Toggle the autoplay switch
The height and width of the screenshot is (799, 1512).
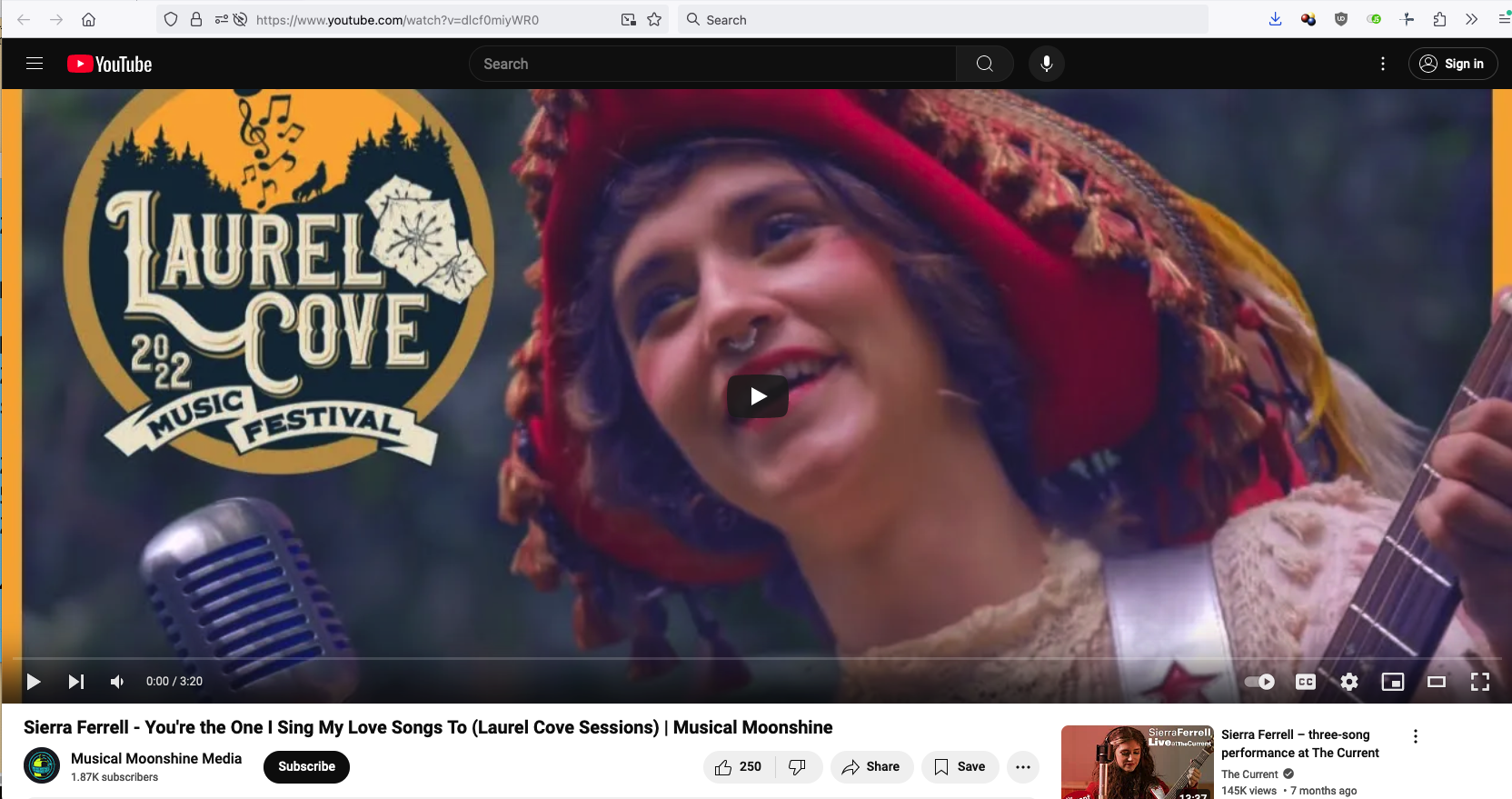coord(1259,682)
